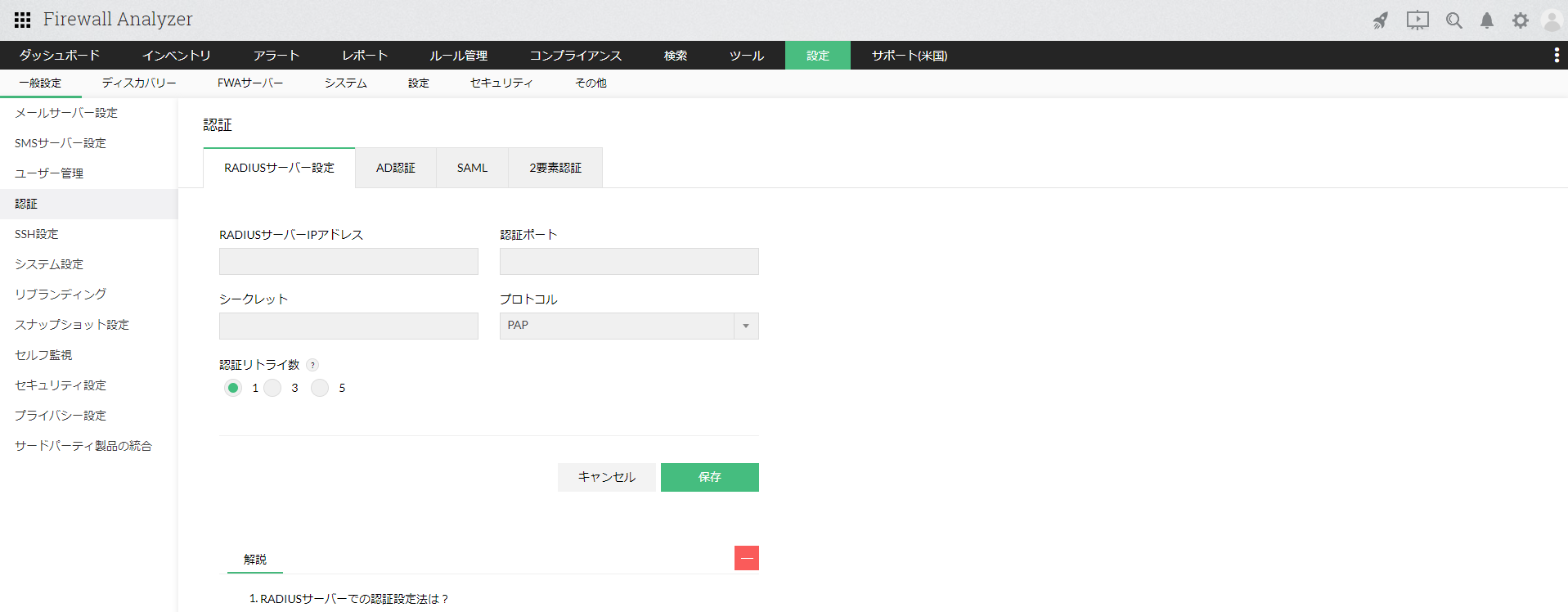Collapse the 解説 section with red minus
This screenshot has height=612, width=1568.
click(x=746, y=558)
